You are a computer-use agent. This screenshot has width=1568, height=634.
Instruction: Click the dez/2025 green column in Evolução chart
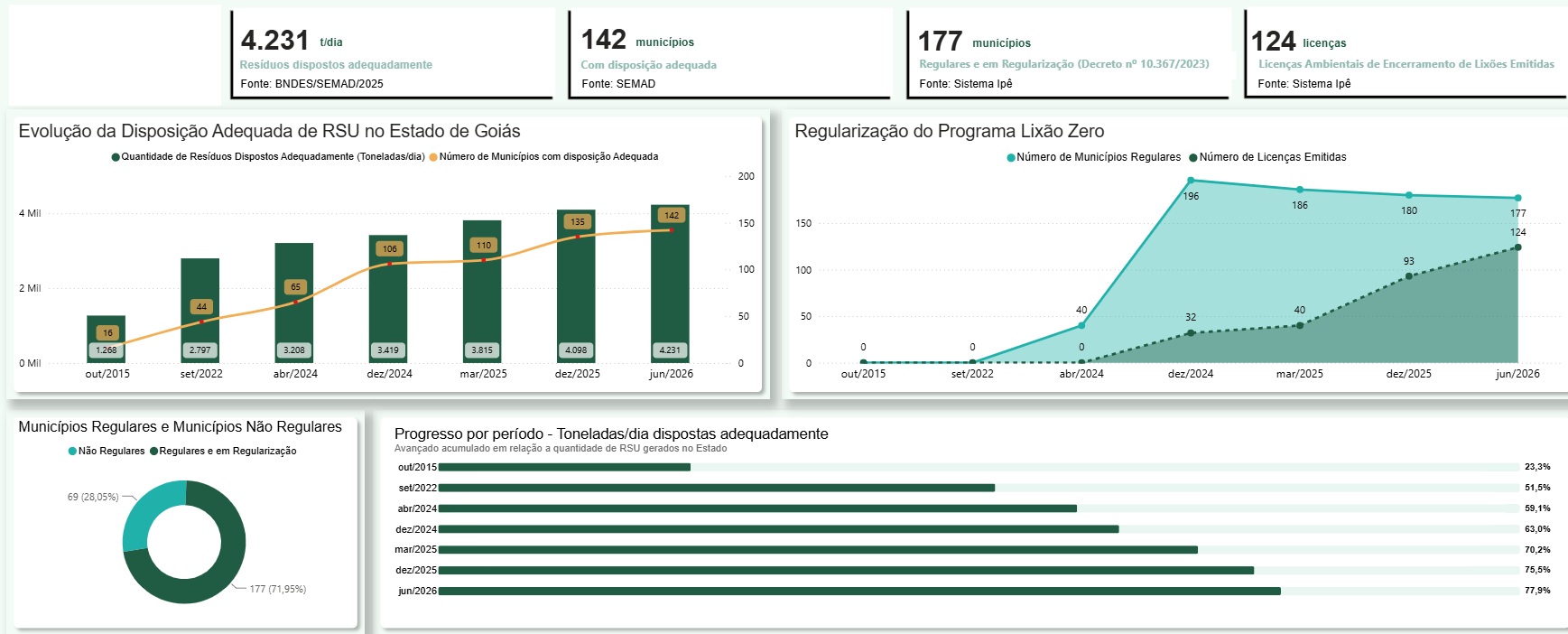[x=576, y=286]
